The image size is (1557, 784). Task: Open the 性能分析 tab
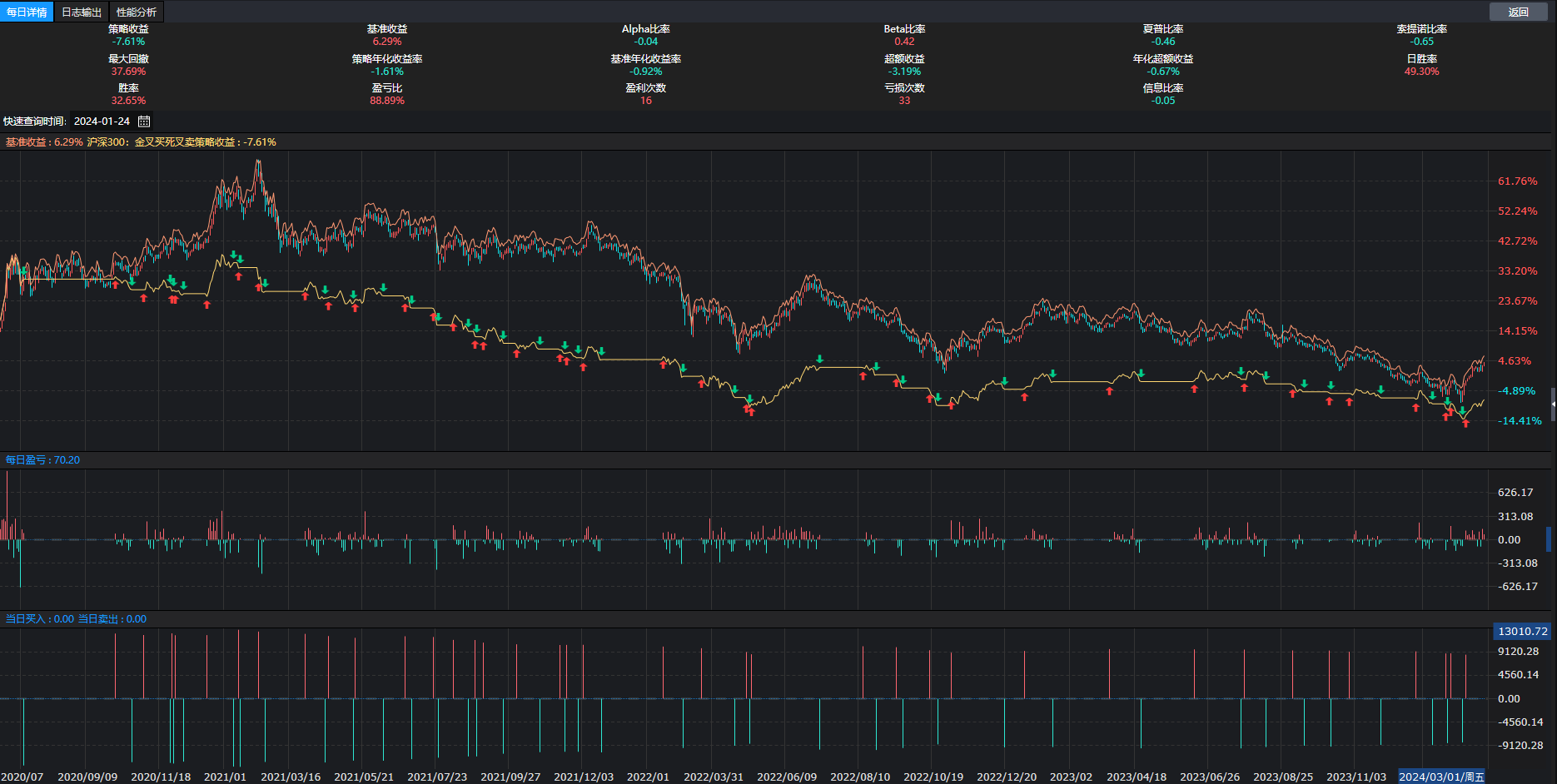pyautogui.click(x=137, y=12)
